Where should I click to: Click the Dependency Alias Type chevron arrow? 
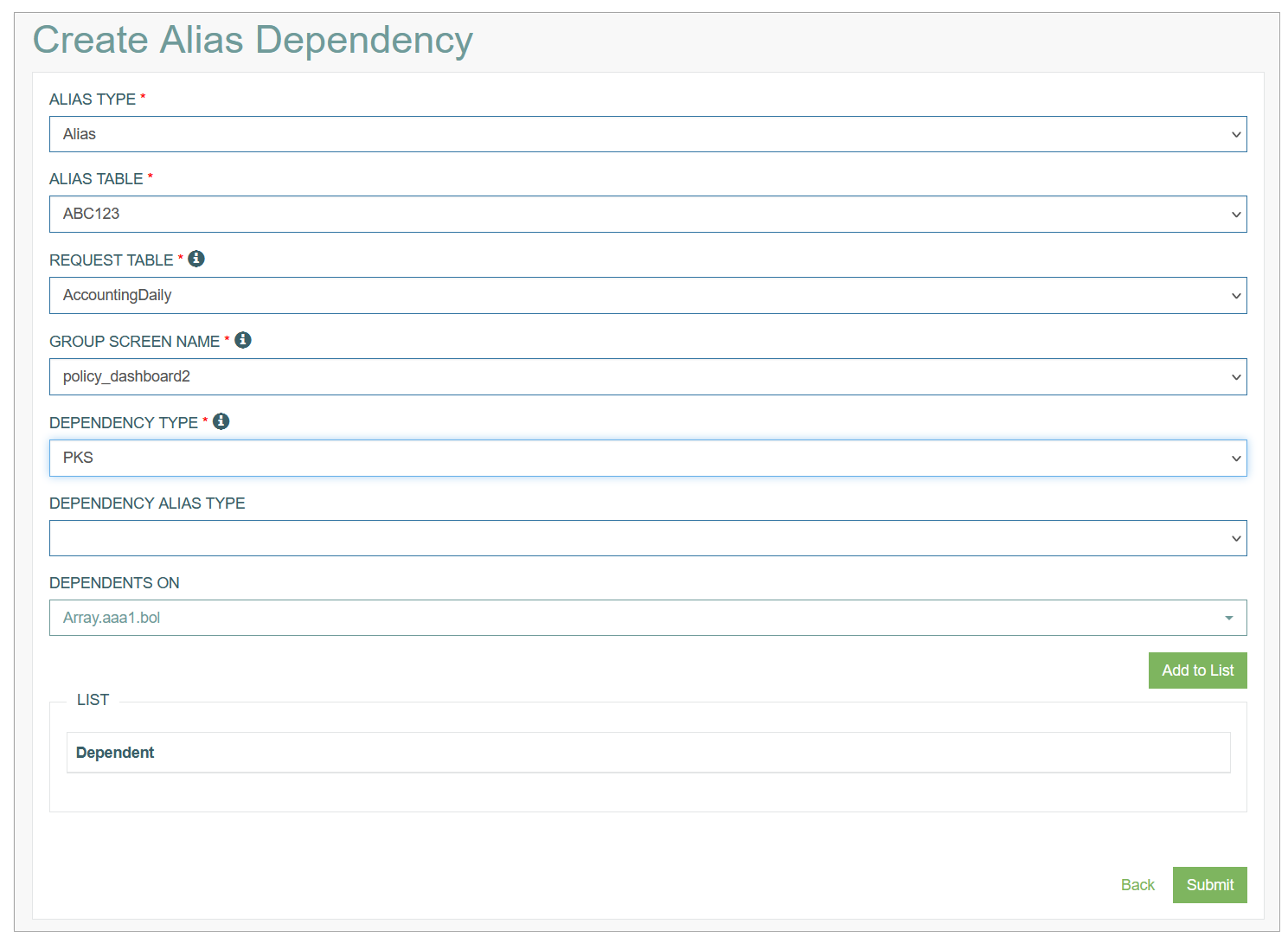1236,538
